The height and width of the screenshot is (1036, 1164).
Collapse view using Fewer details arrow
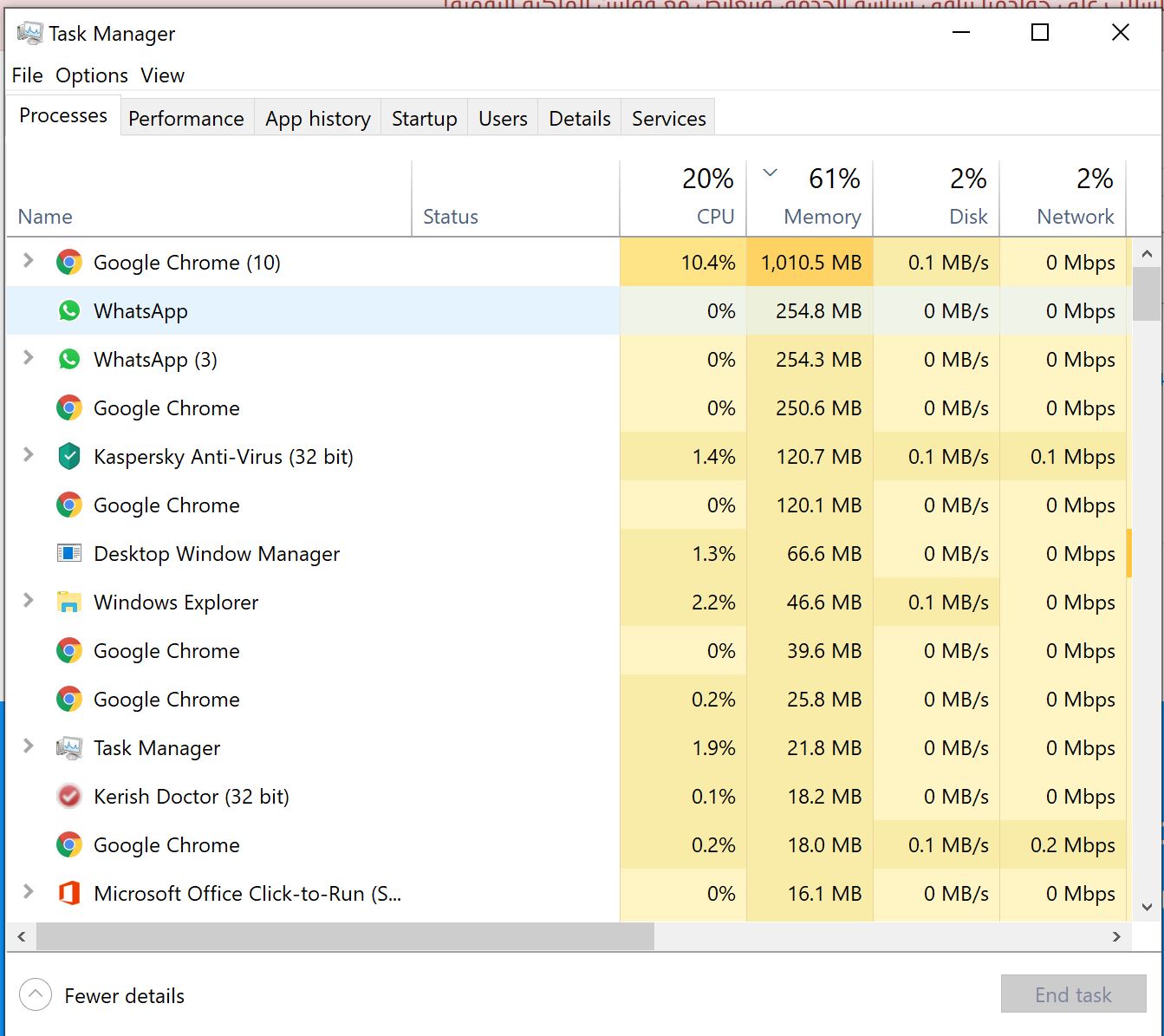pos(35,995)
